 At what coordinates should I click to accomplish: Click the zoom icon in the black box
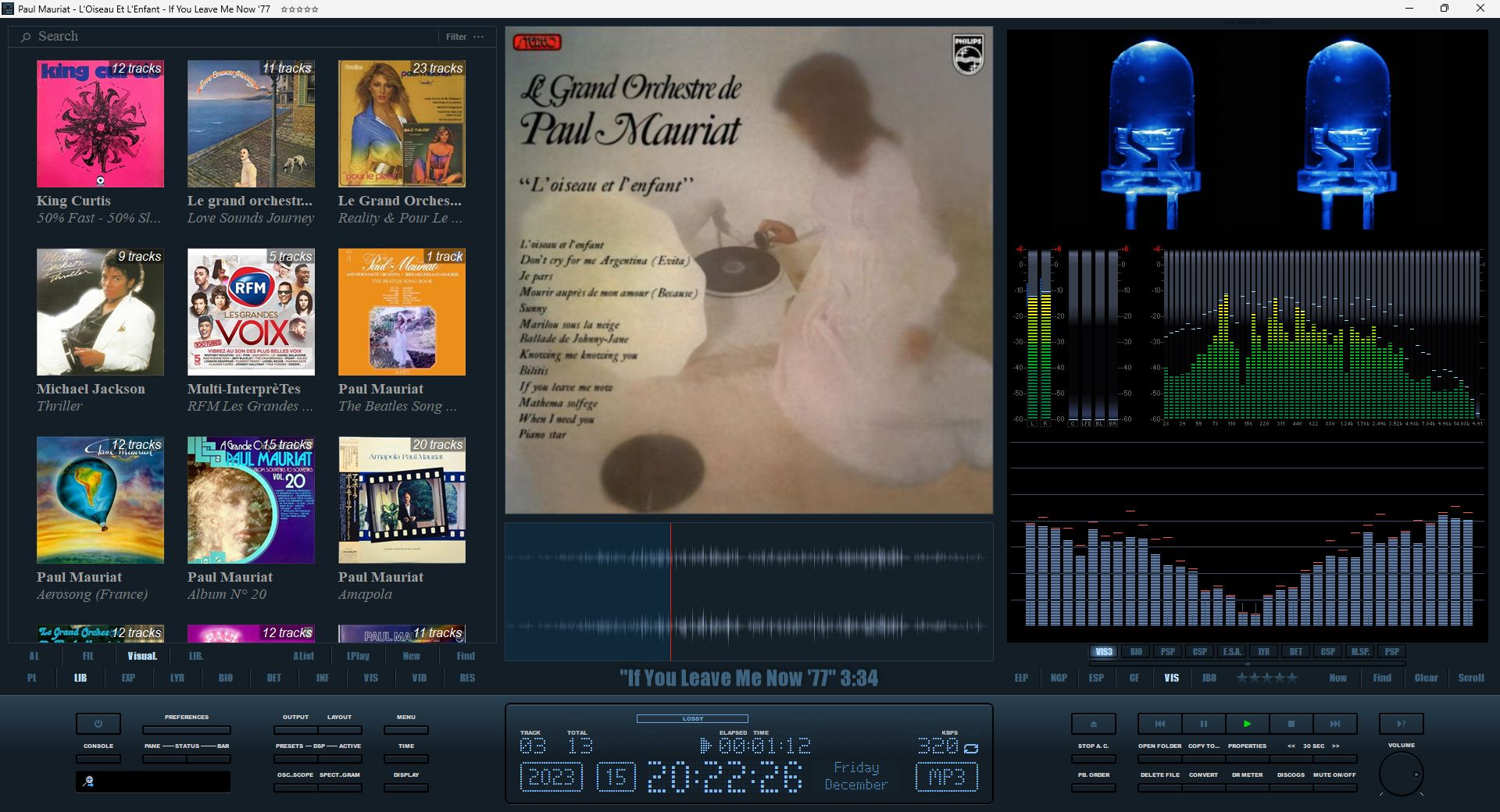pyautogui.click(x=88, y=782)
